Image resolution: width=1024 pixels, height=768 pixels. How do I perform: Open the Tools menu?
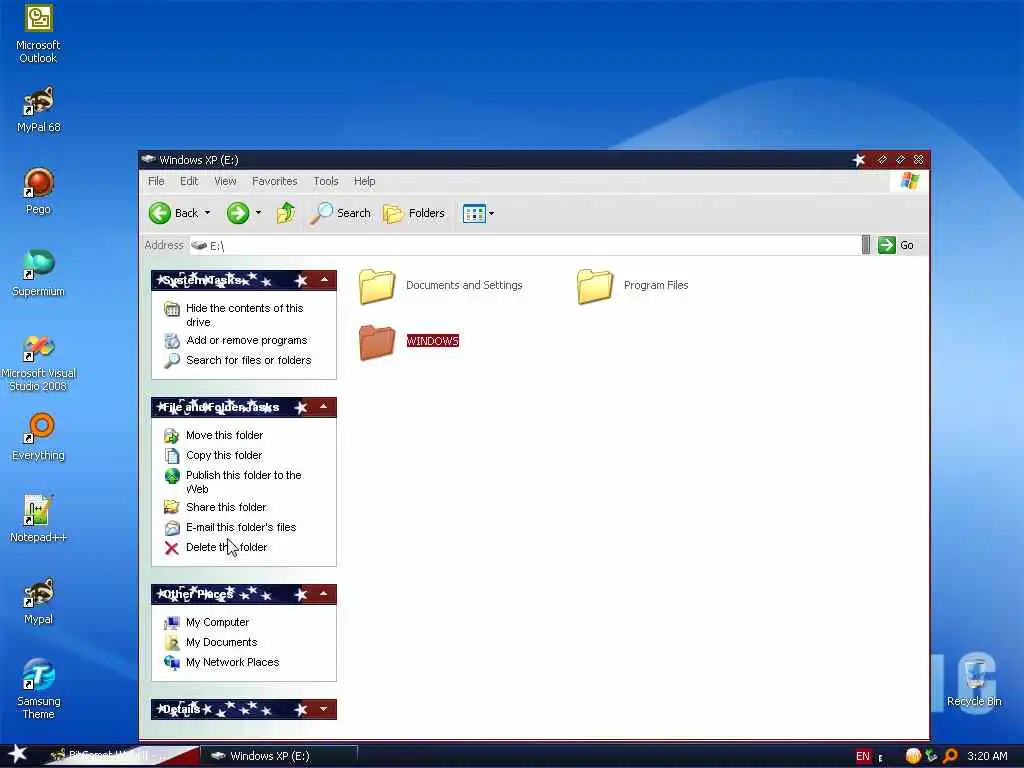click(x=325, y=181)
